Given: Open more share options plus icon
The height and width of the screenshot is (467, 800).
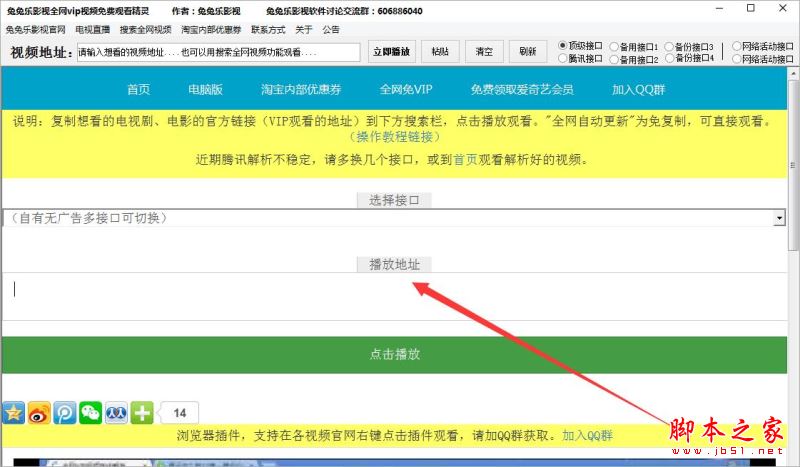Looking at the screenshot, I should pos(142,412).
